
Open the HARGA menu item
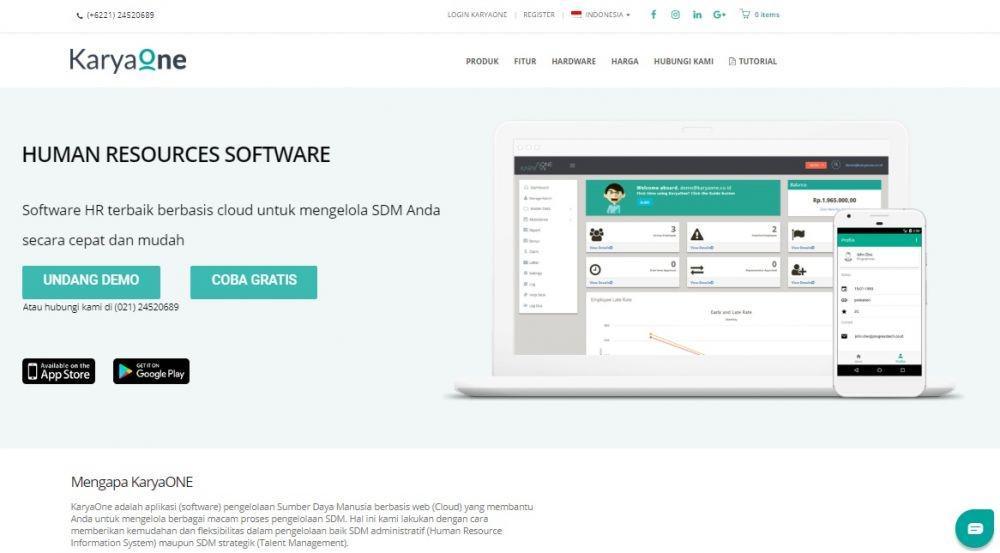click(x=624, y=61)
